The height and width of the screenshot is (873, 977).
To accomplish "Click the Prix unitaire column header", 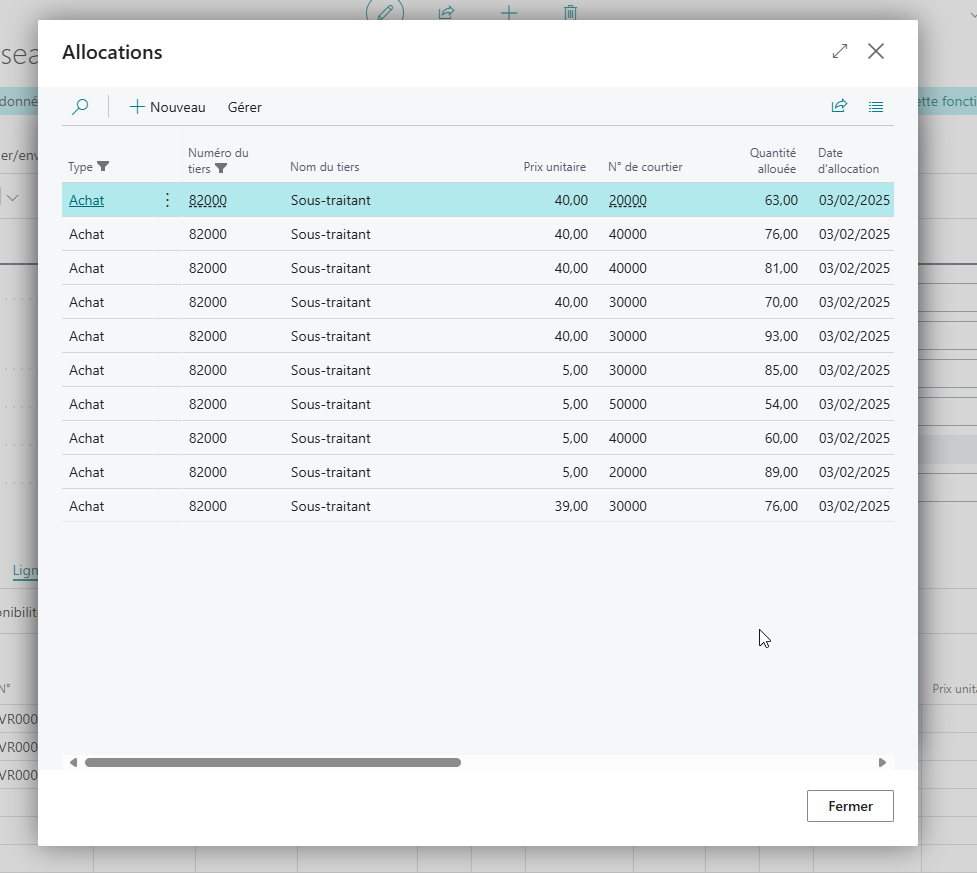I will click(555, 167).
